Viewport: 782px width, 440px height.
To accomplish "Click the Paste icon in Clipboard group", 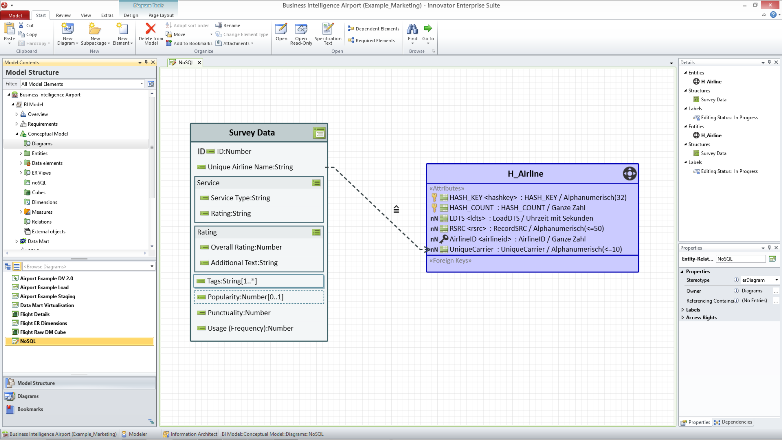I will (x=9, y=30).
